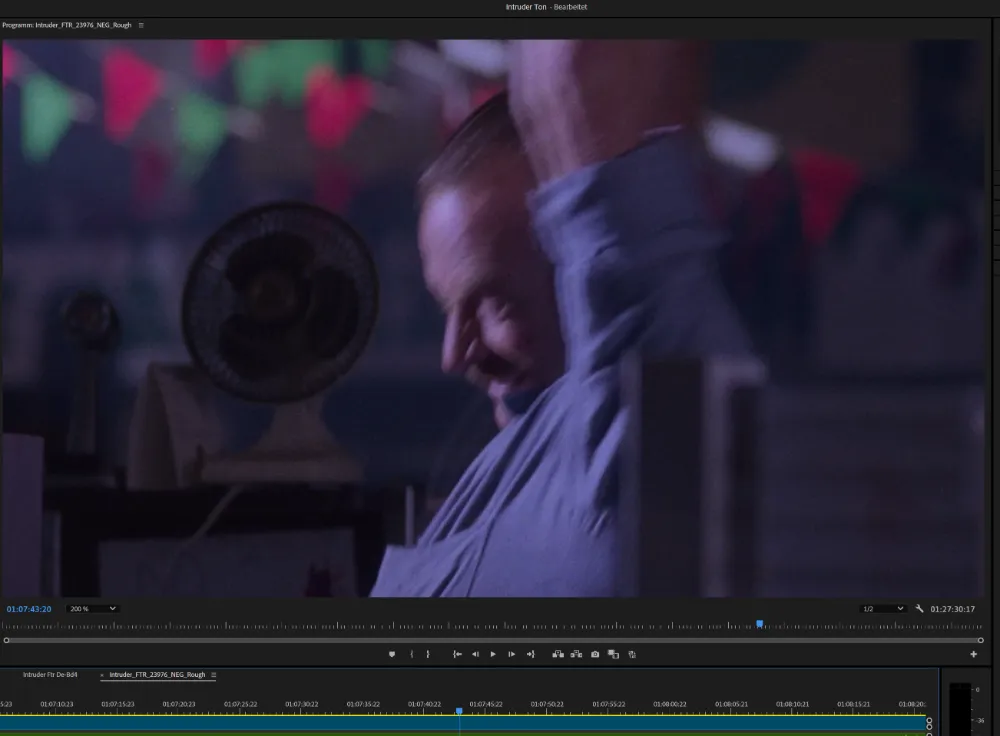The image size is (1000, 736).
Task: Open the Intruder_FTR_23976_NEG_Rough sequence panel menu
Action: [x=213, y=675]
